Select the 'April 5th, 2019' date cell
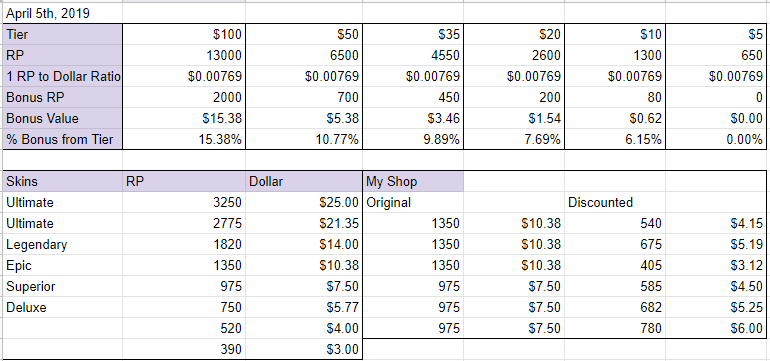Viewport: 770px width, 361px height. [62, 13]
